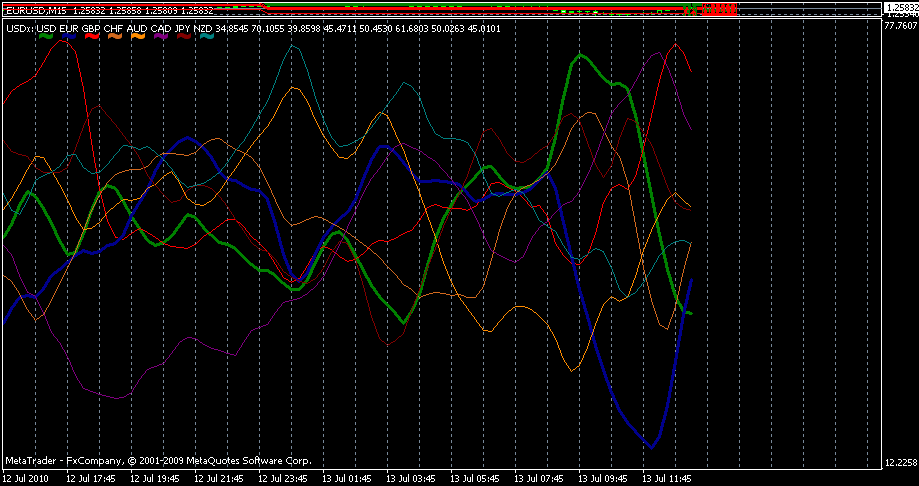Click the 12 Jul 23:45 time label
The image size is (919, 486).
(283, 478)
